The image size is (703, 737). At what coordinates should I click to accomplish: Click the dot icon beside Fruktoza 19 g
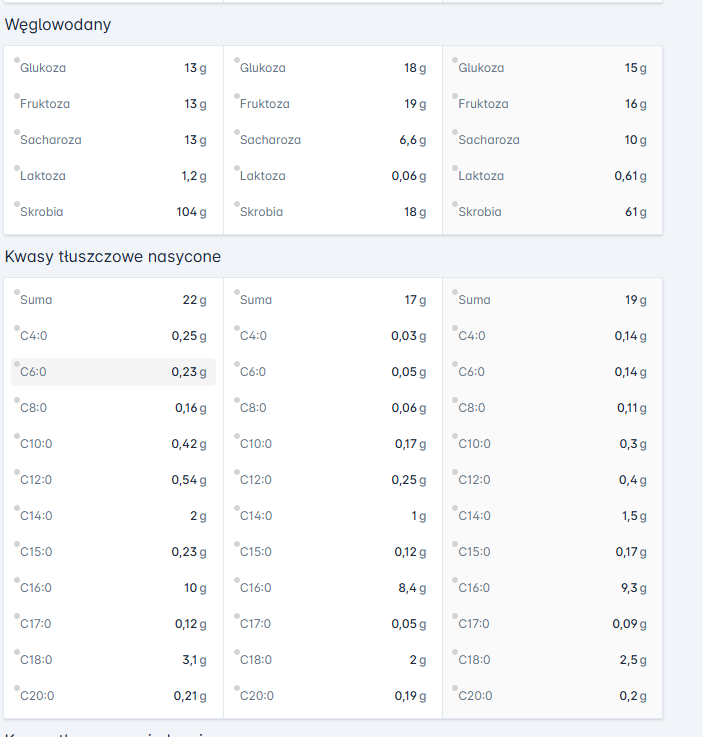pos(237,95)
